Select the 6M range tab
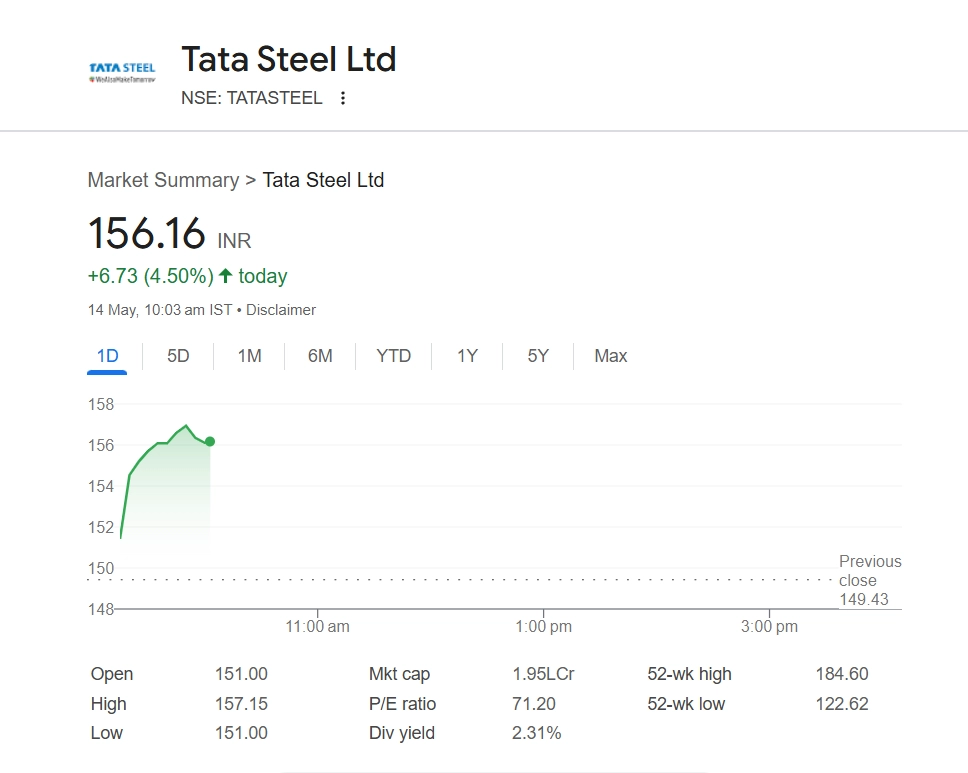The width and height of the screenshot is (968, 773). 320,356
